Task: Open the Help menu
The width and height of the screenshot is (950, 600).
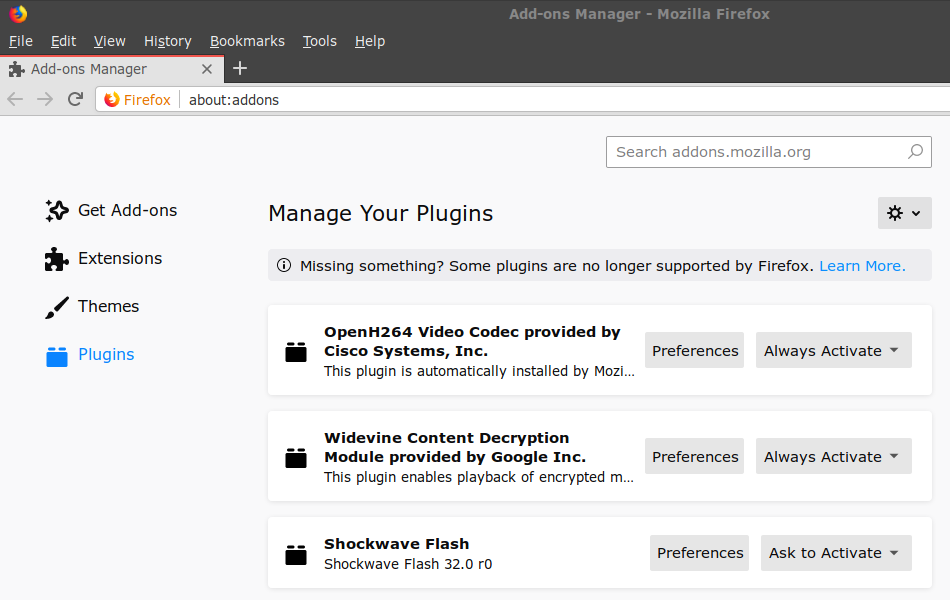Action: pos(370,41)
